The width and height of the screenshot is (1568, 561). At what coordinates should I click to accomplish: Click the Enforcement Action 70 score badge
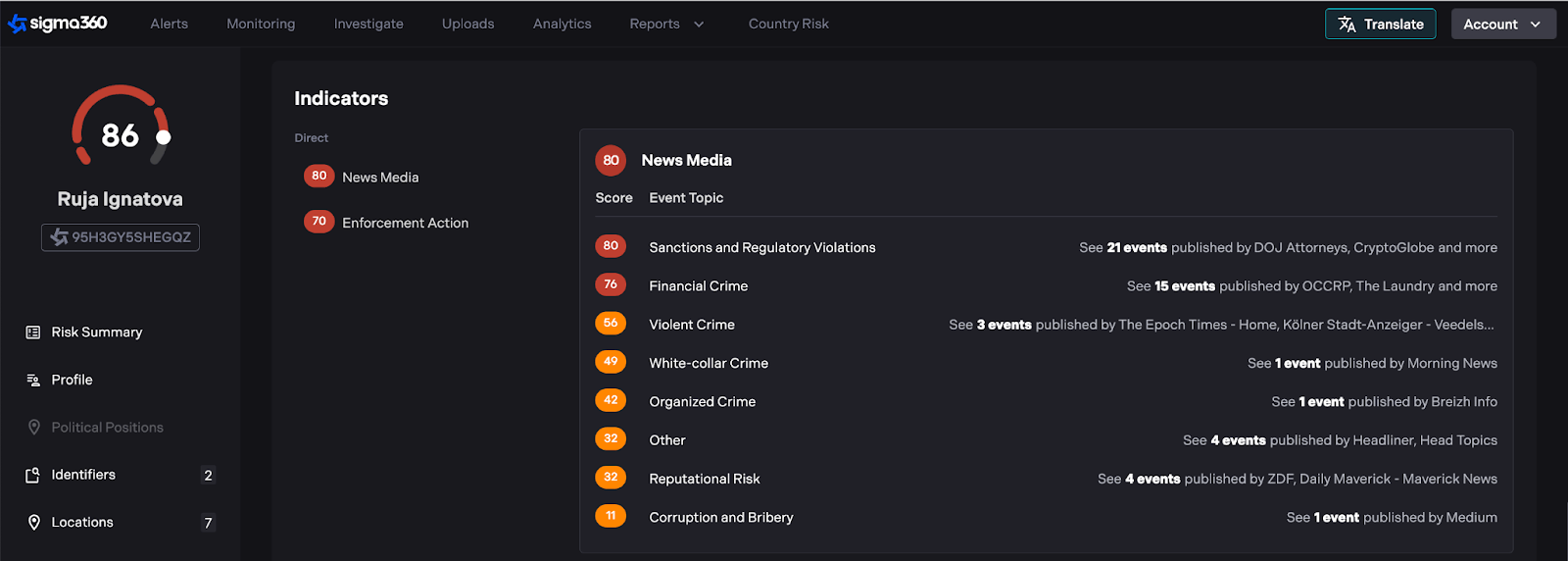pos(318,222)
